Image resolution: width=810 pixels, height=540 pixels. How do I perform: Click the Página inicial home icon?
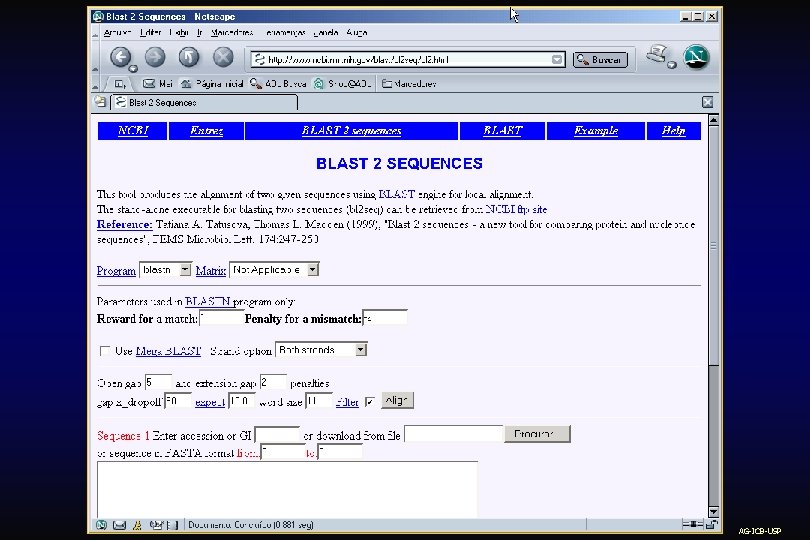tap(186, 84)
